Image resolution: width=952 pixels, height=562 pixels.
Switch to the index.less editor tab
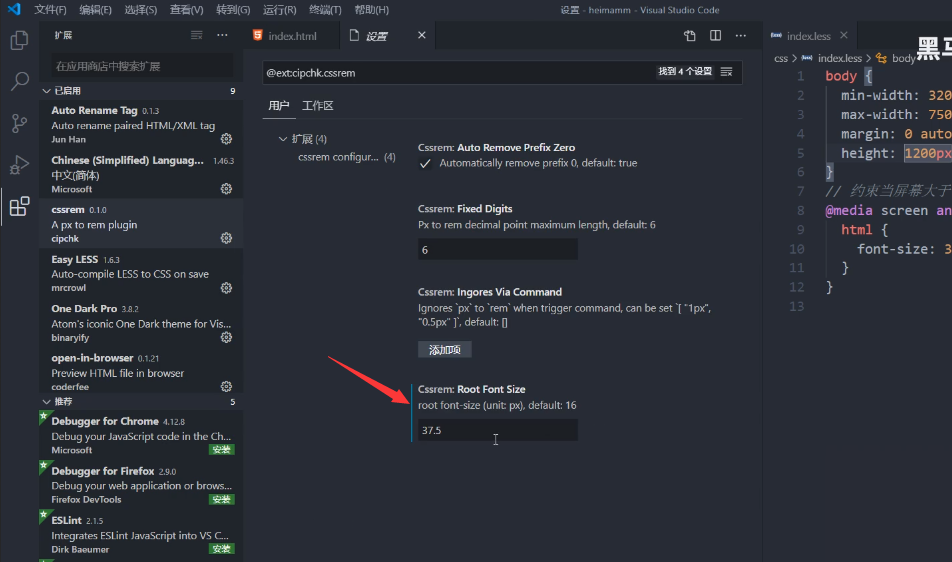point(808,36)
